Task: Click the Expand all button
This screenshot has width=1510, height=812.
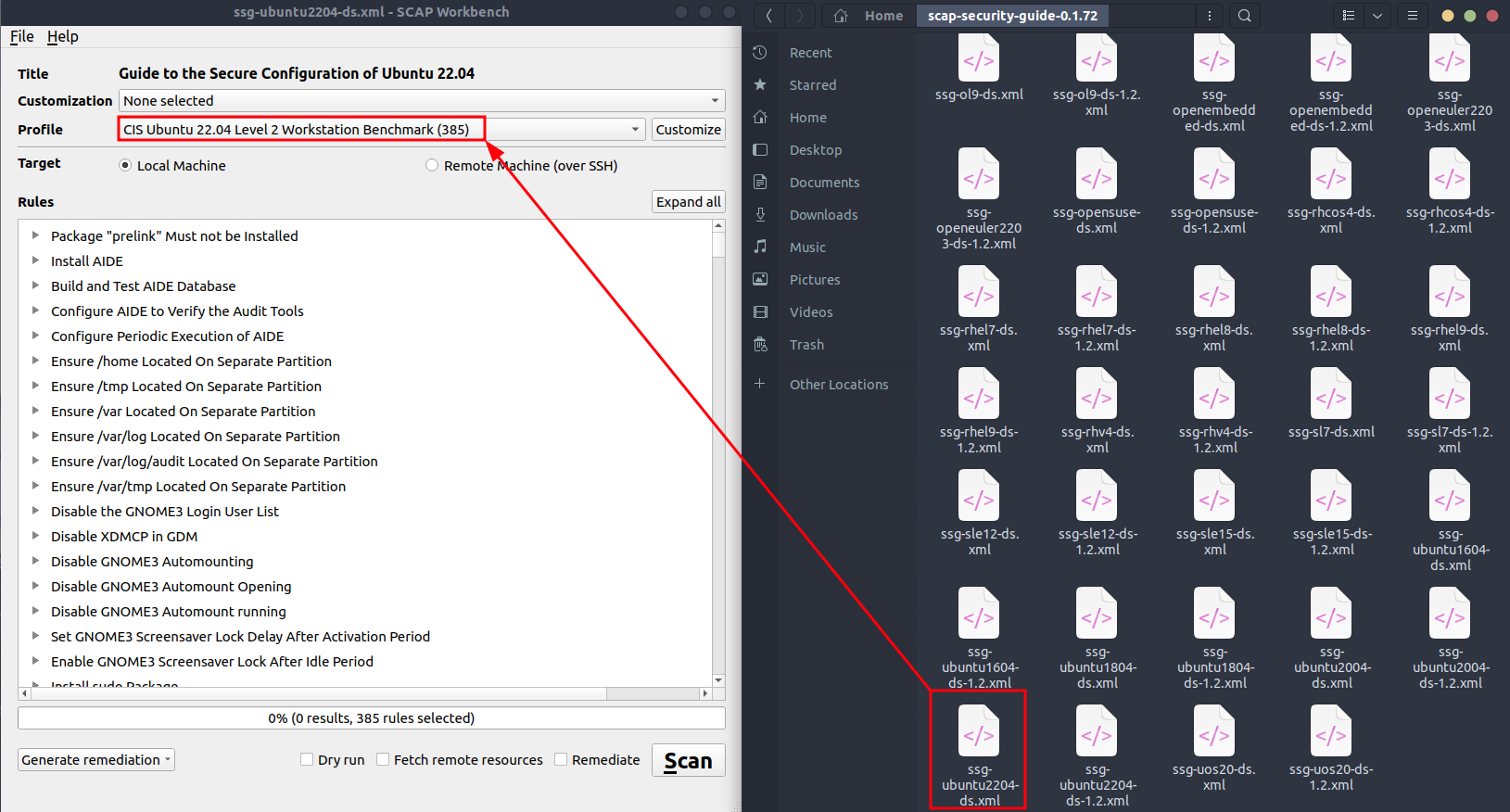Action: click(688, 202)
